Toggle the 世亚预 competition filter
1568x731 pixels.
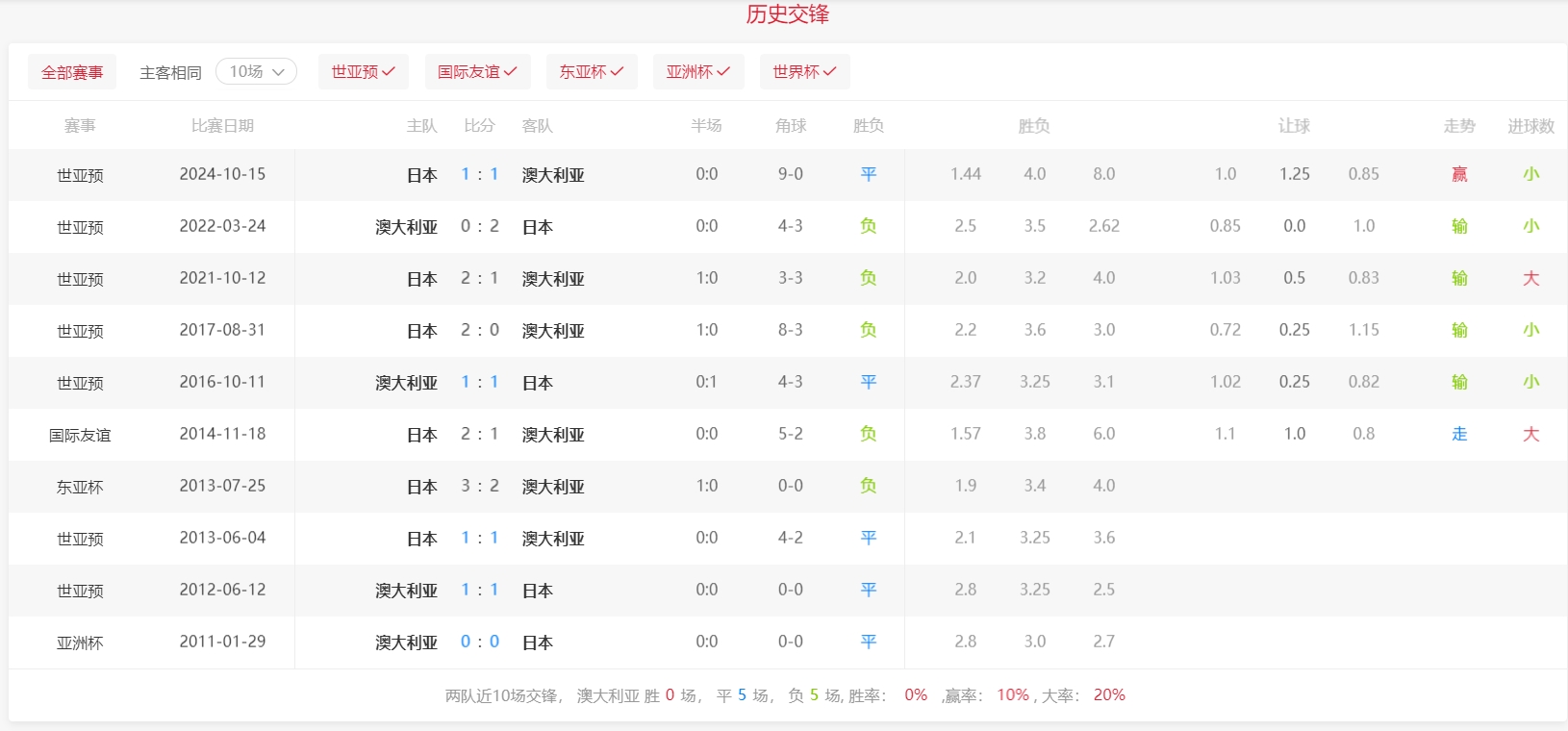(363, 72)
